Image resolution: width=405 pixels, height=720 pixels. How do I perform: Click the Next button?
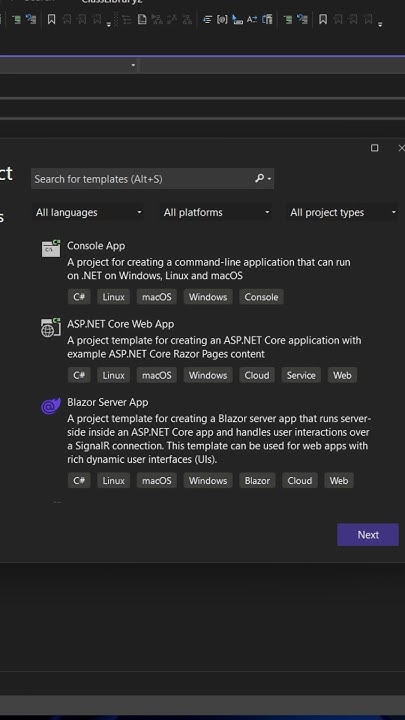point(368,534)
